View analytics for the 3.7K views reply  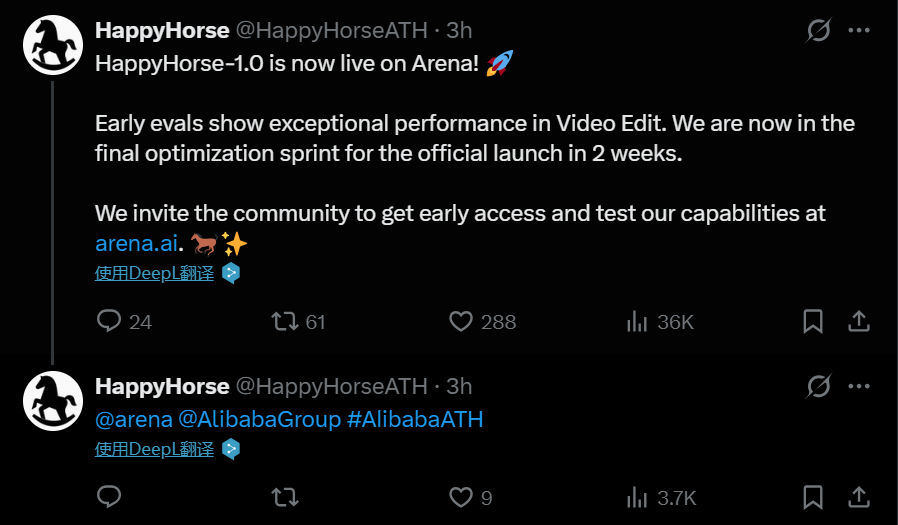636,497
